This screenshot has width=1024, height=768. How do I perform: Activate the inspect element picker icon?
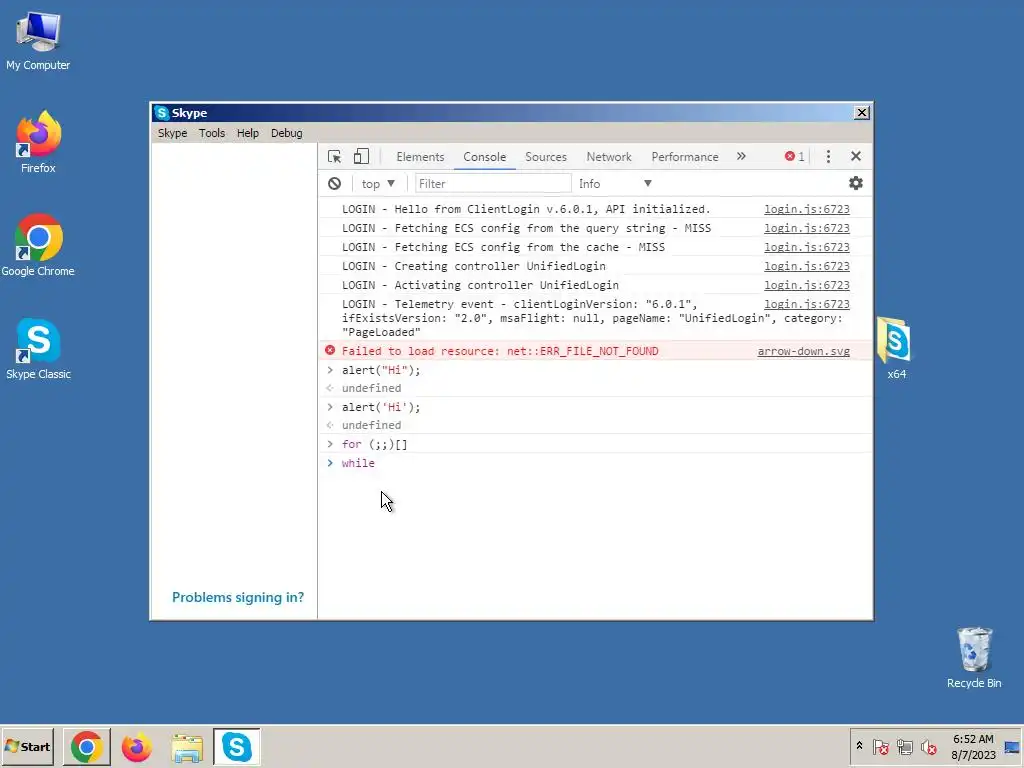coord(334,157)
